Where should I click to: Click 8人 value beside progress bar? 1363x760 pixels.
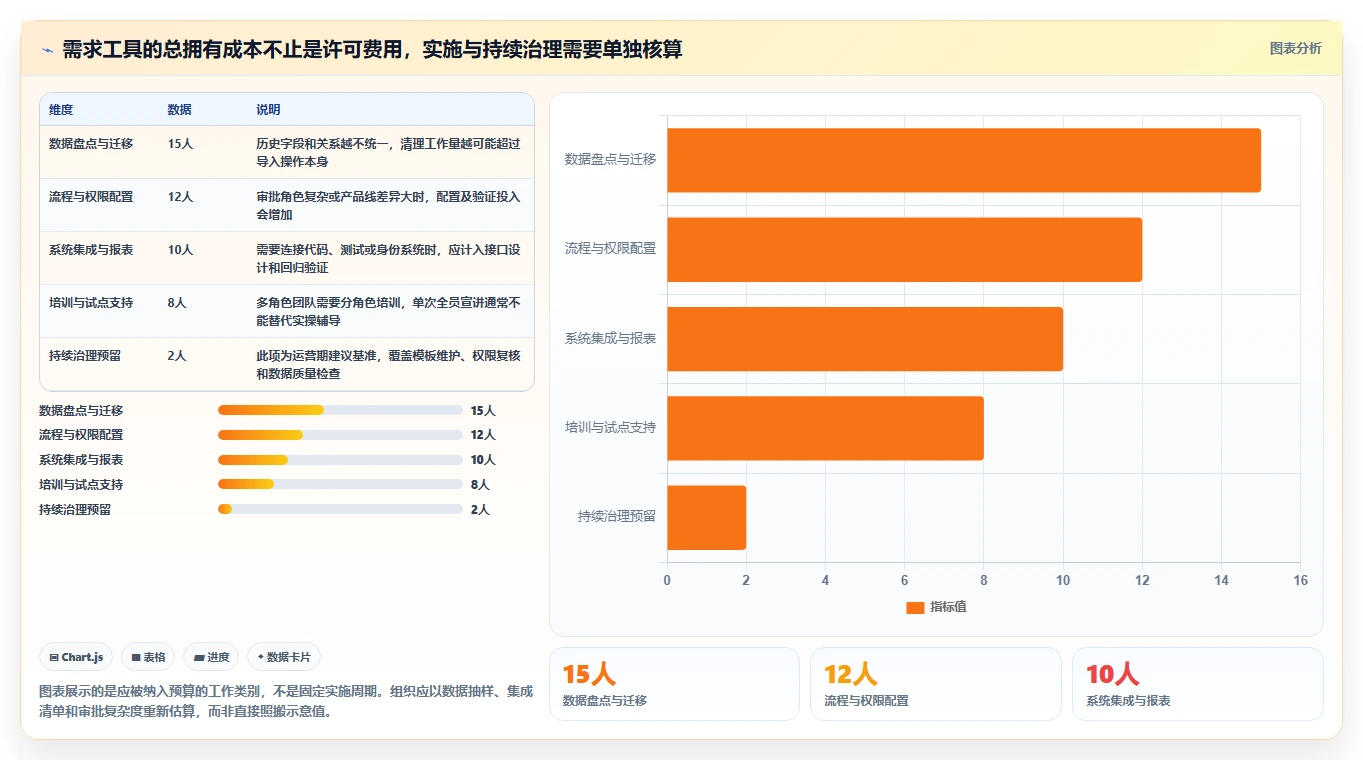pyautogui.click(x=480, y=485)
